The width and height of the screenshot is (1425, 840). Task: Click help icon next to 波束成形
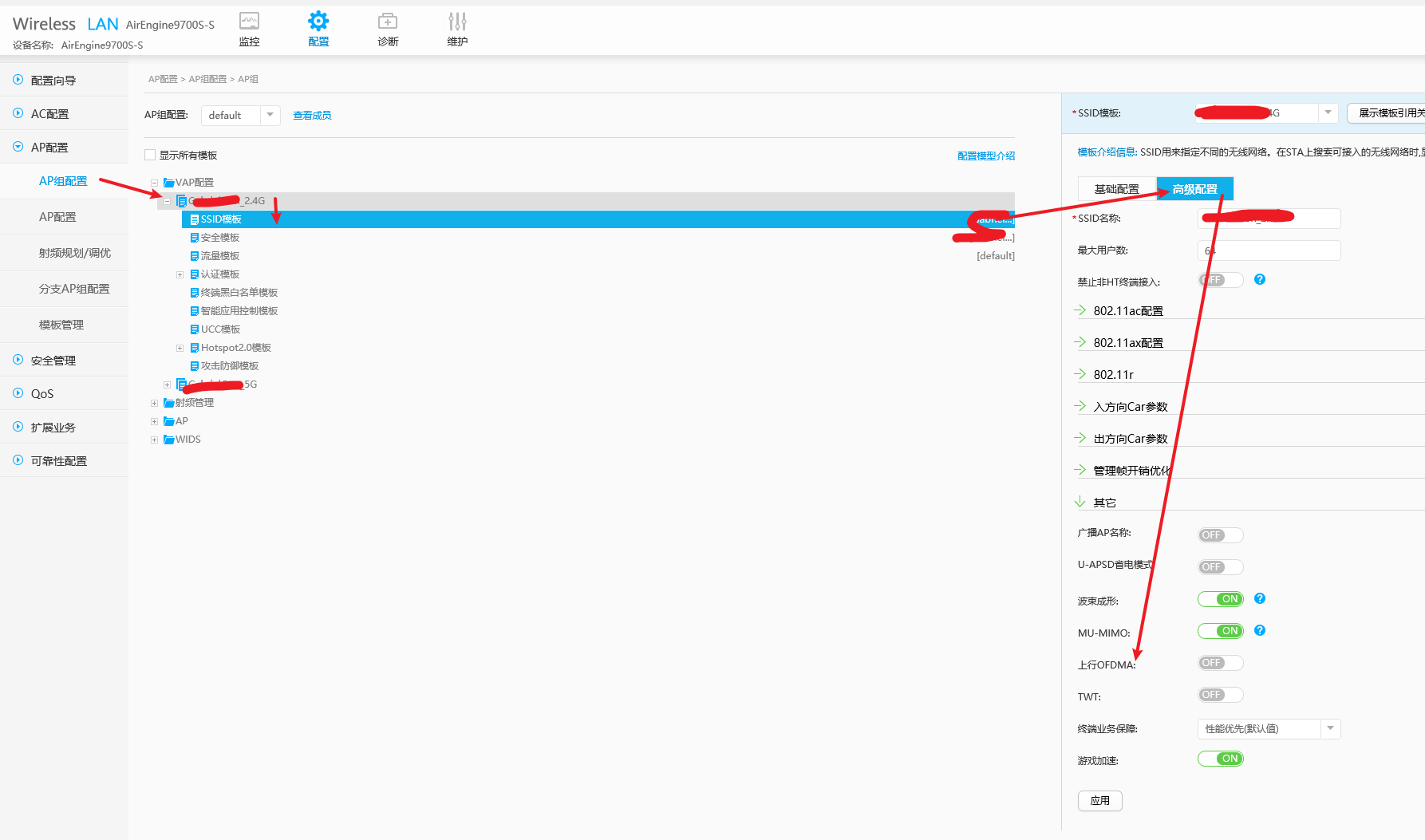(x=1260, y=598)
